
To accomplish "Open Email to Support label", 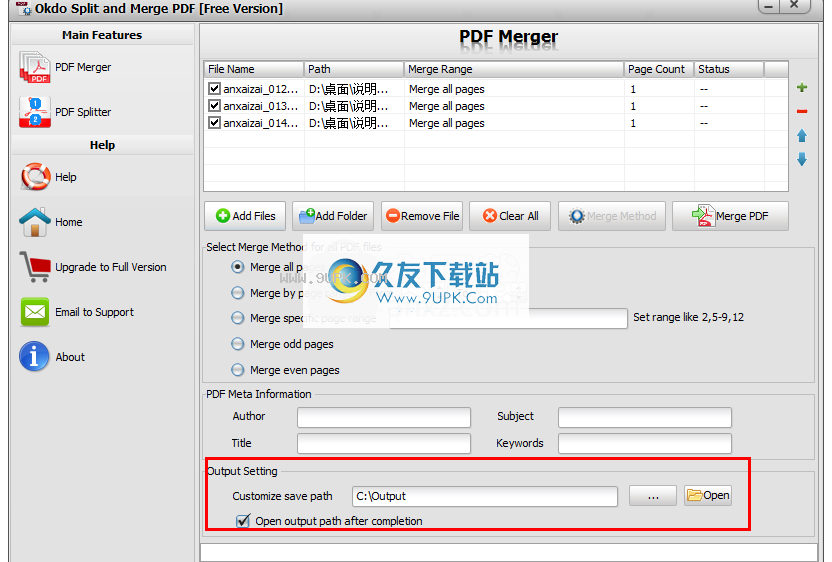I will (x=94, y=312).
